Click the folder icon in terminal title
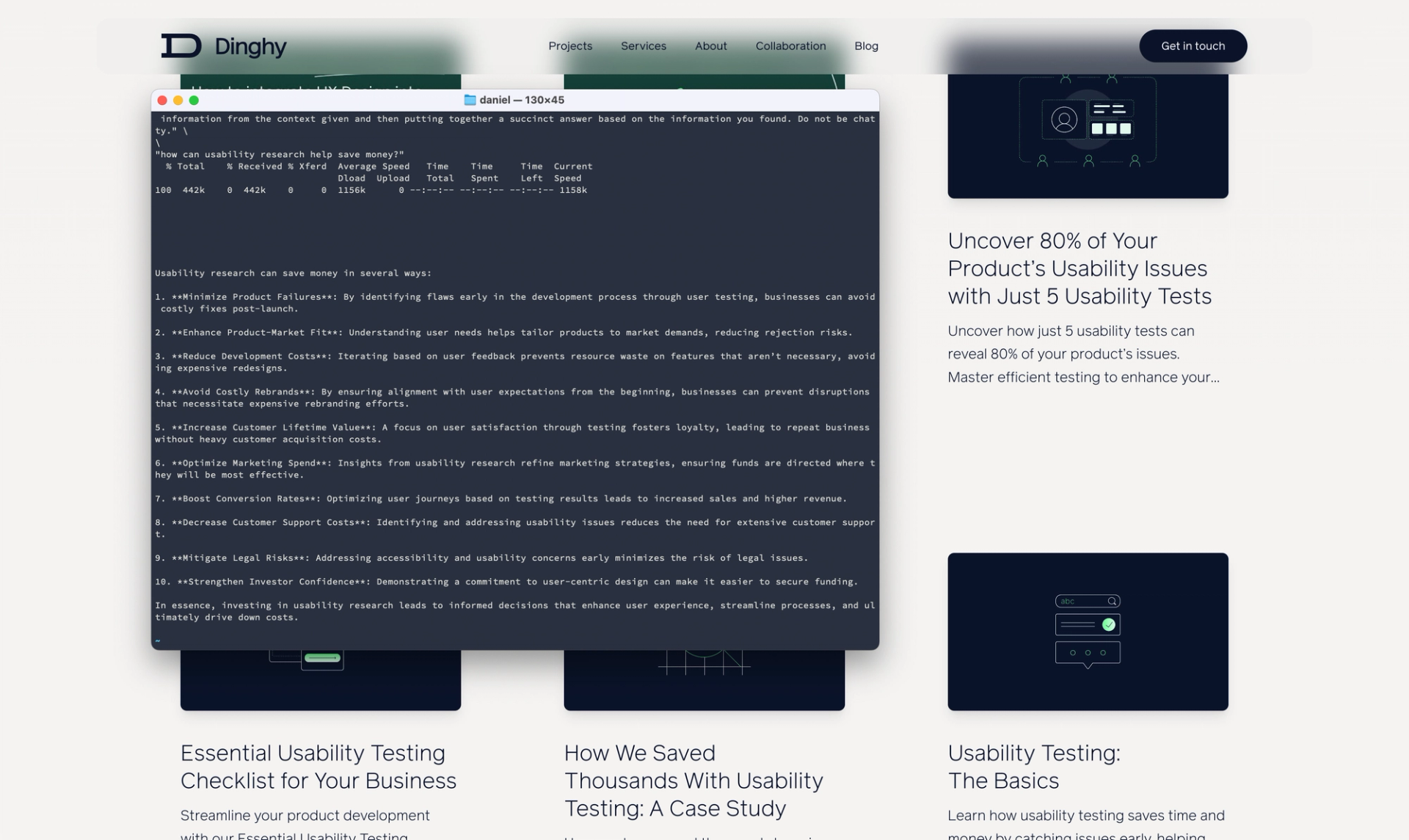The width and height of the screenshot is (1409, 840). point(470,100)
